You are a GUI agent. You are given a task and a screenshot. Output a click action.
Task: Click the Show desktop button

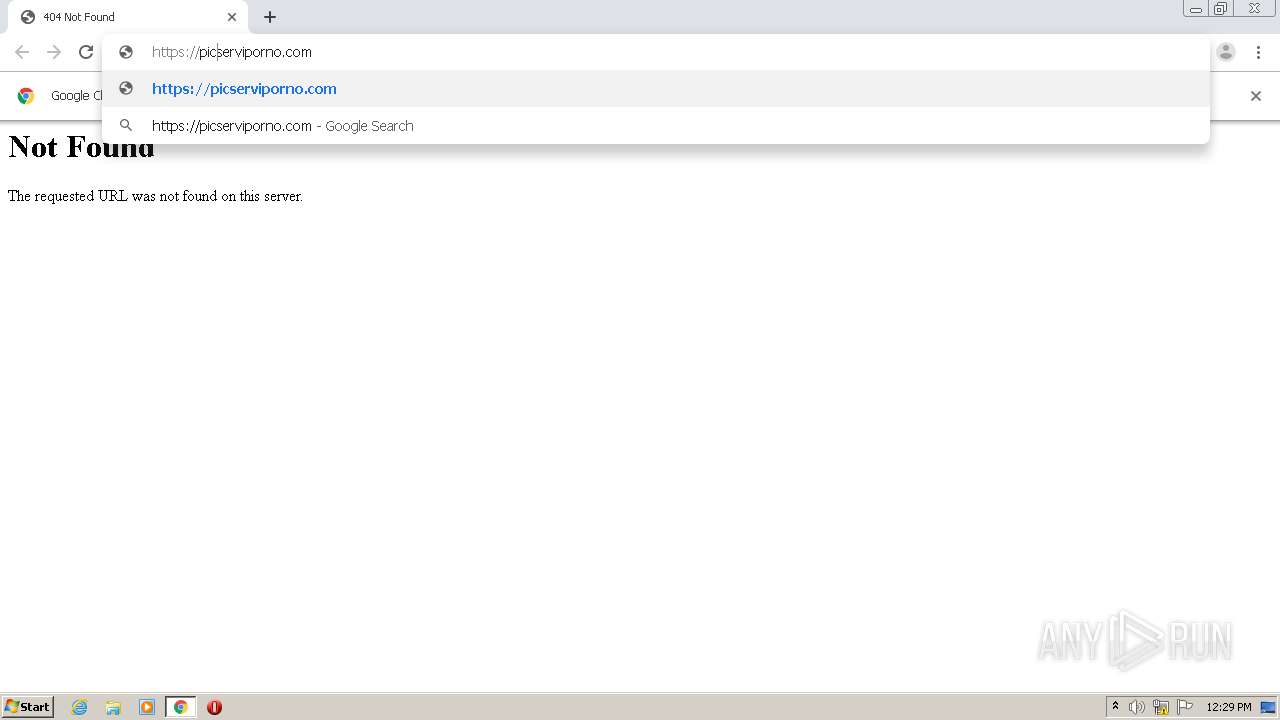tap(1268, 707)
